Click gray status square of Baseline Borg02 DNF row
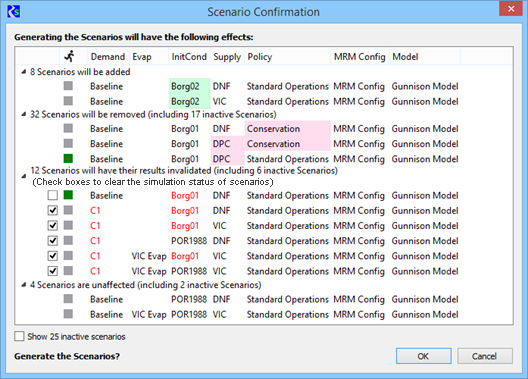Viewport: 528px width, 379px height. coord(68,86)
